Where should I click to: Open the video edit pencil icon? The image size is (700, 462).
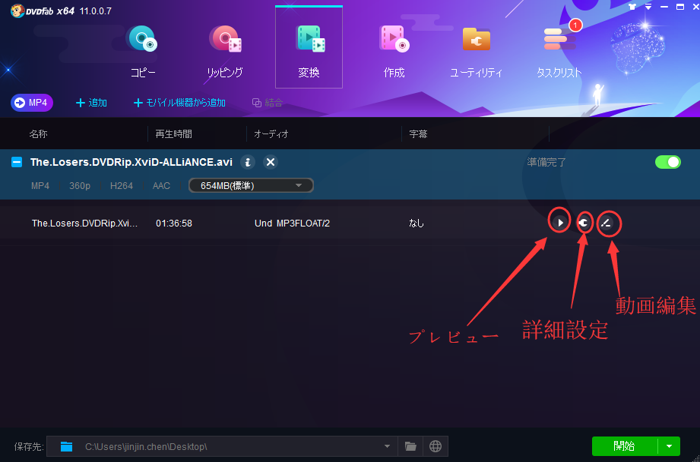(x=606, y=223)
